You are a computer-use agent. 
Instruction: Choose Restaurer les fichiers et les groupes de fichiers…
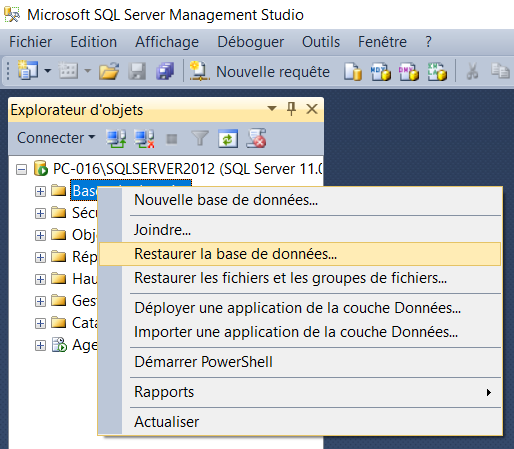pos(300,278)
